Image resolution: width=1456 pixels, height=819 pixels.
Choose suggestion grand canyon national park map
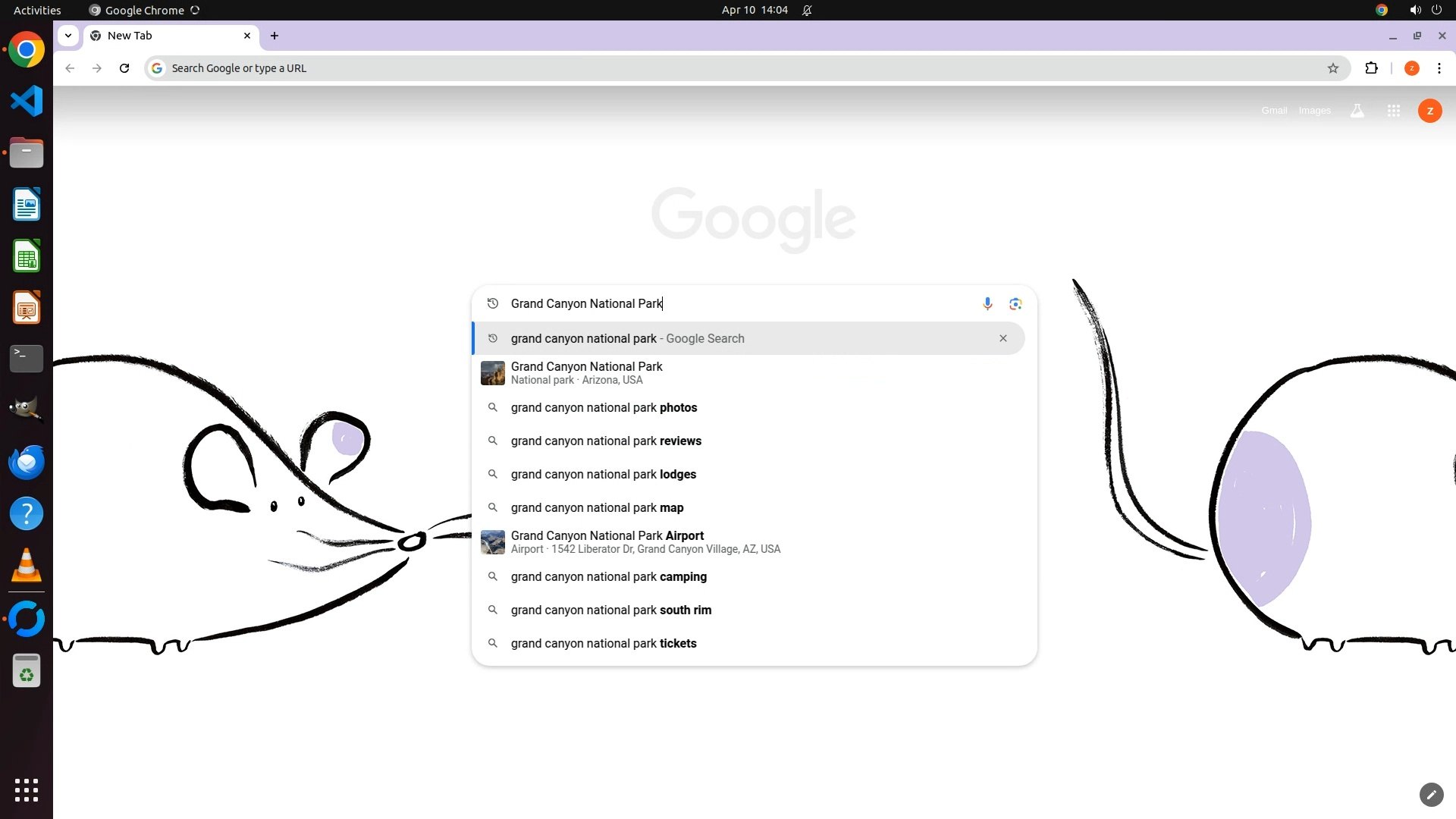click(597, 507)
